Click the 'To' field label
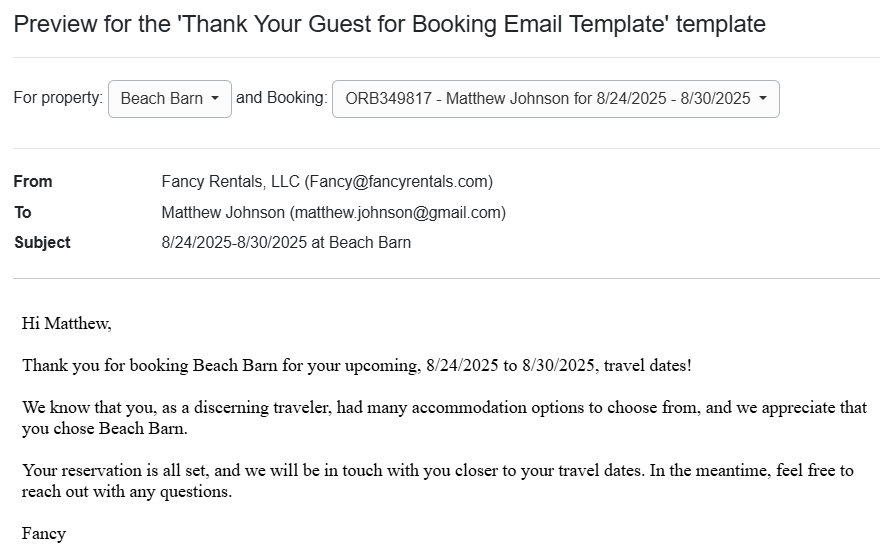This screenshot has width=893, height=553. click(23, 212)
